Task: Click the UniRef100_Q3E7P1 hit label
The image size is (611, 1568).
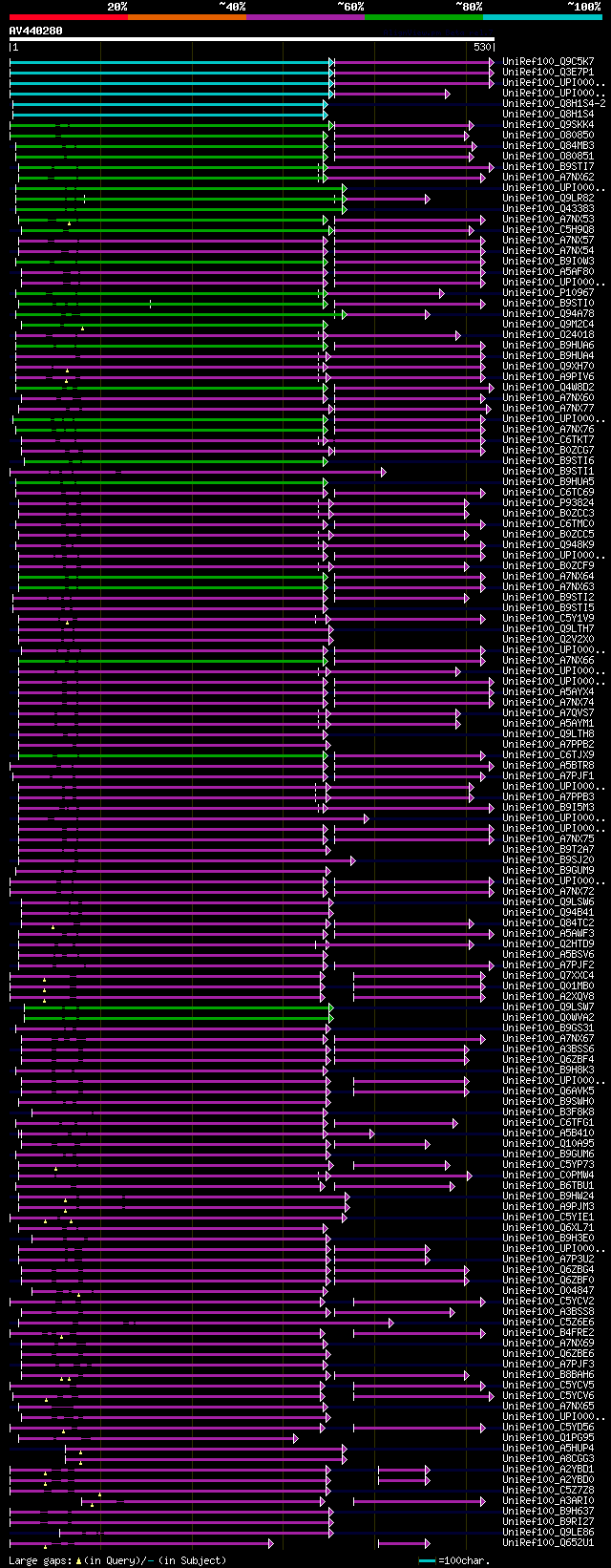Action: coord(548,72)
